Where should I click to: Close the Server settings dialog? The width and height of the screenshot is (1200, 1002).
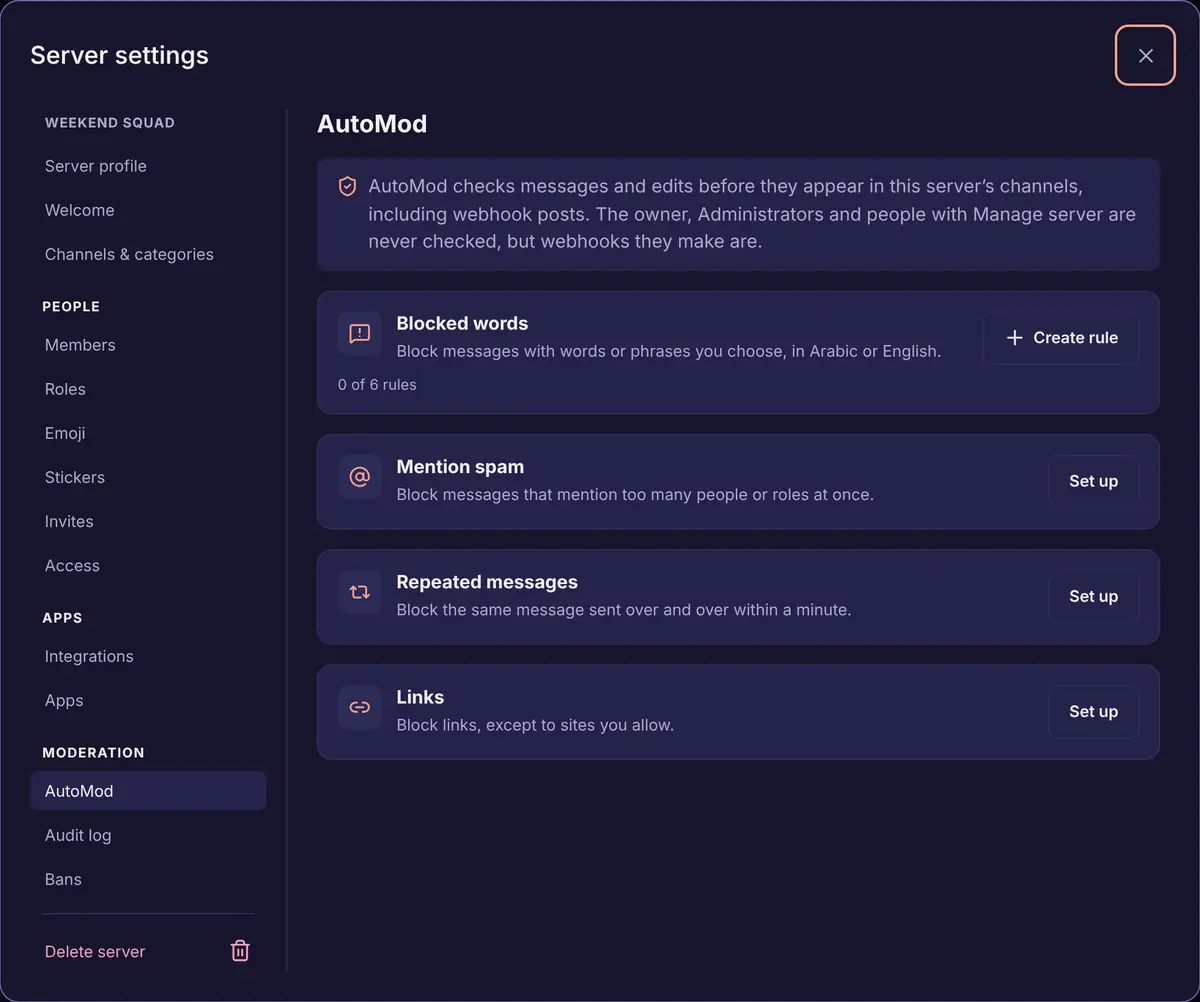1145,55
